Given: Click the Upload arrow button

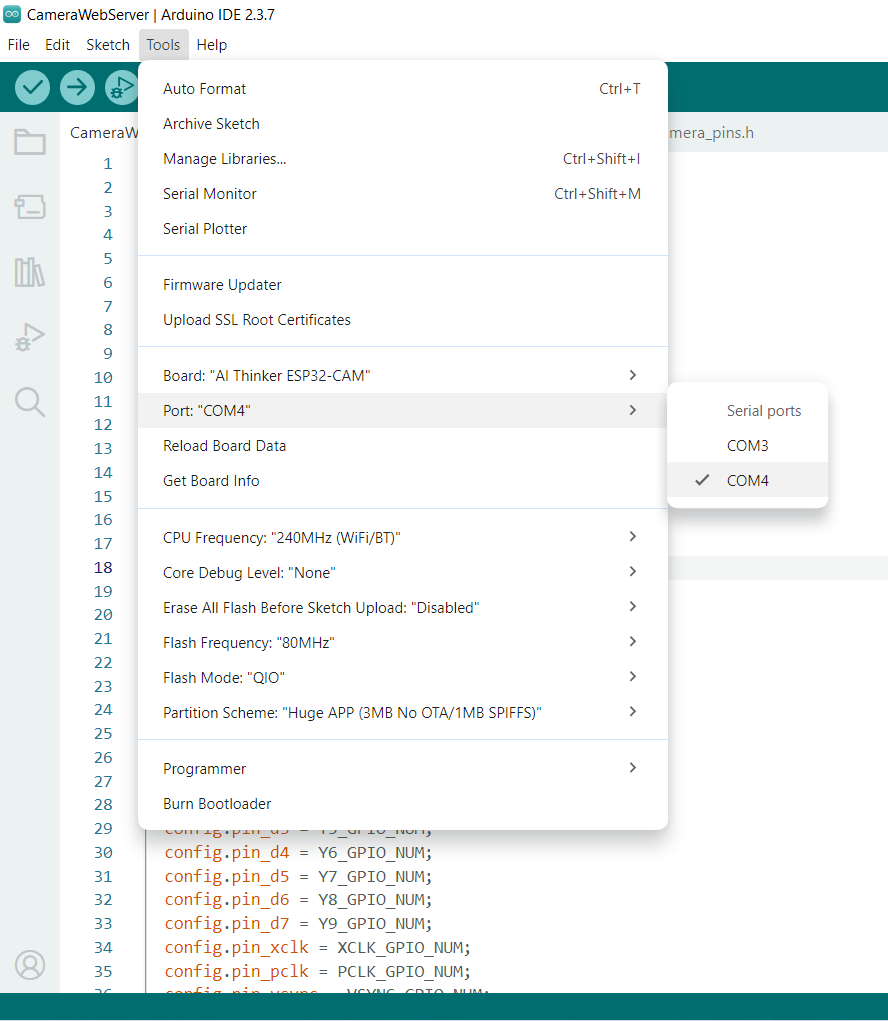Looking at the screenshot, I should [x=77, y=87].
